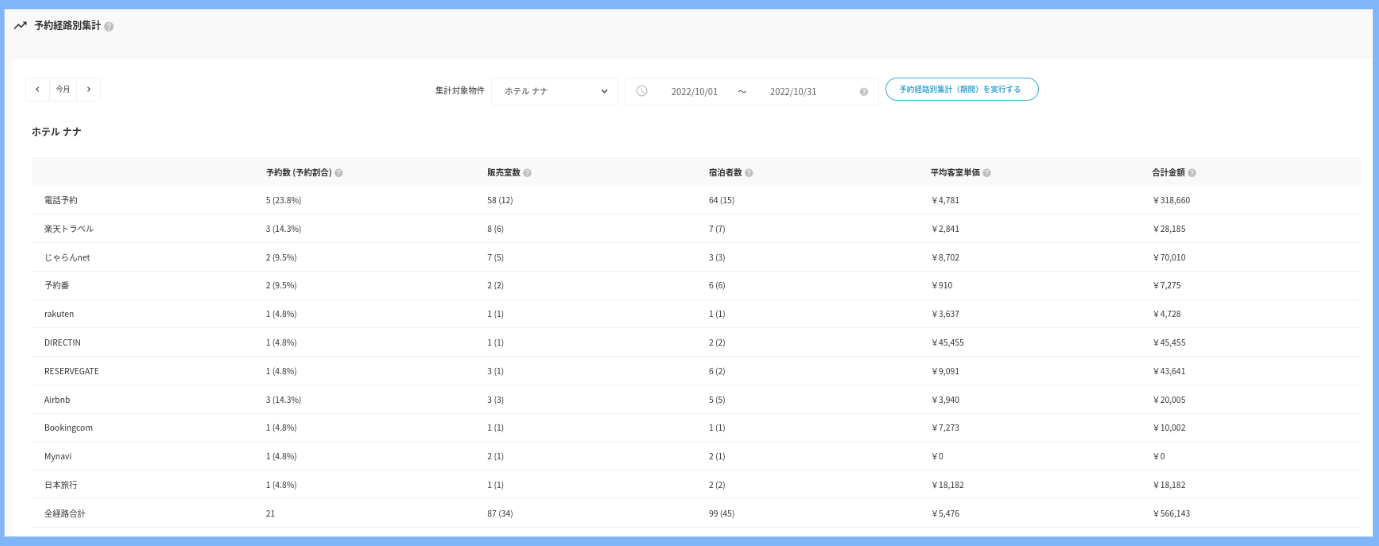Click the clock icon in the date range field

click(x=642, y=91)
